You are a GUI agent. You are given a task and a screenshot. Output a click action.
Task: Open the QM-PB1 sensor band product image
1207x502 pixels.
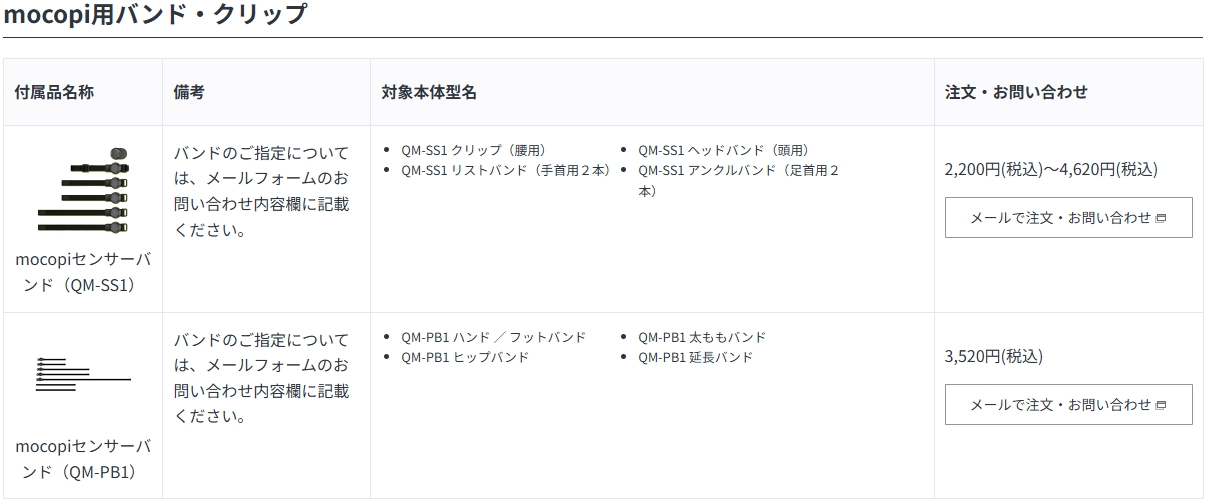[x=83, y=374]
